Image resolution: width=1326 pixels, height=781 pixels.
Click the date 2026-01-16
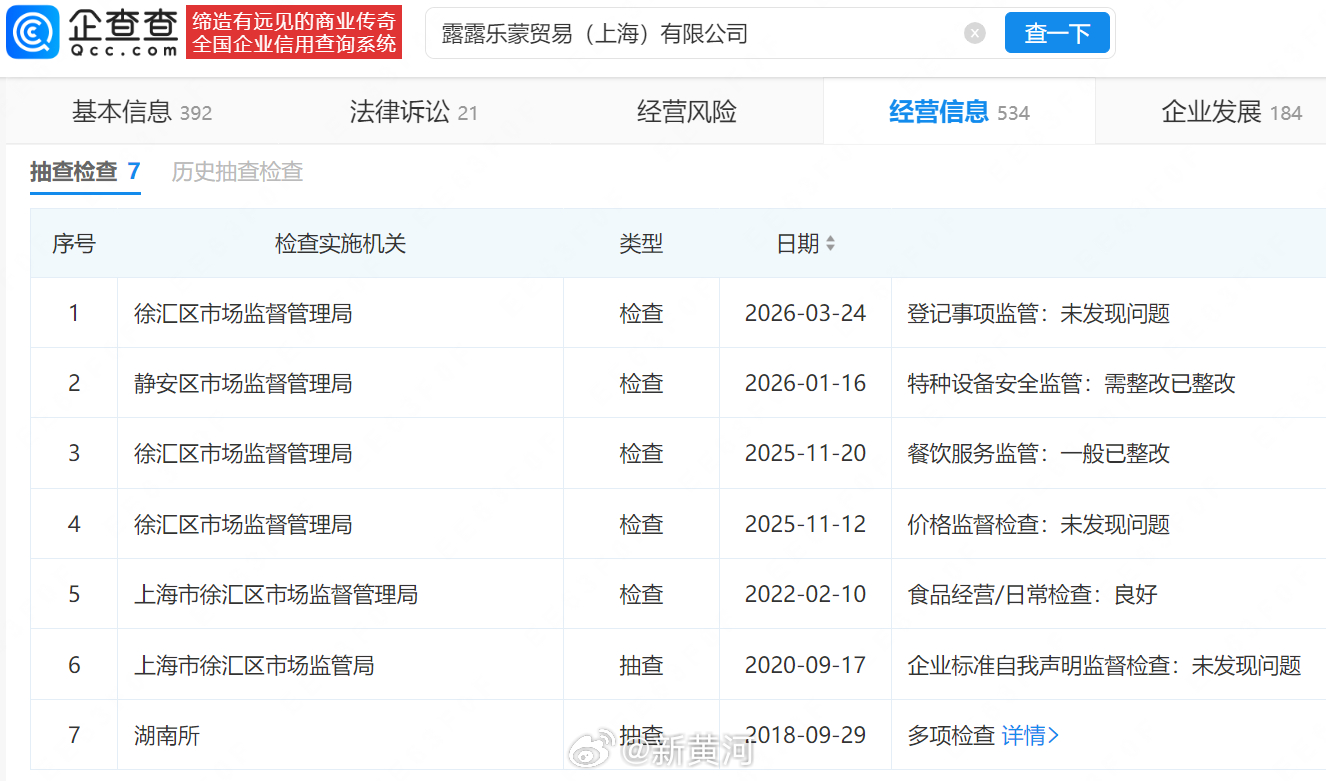[x=805, y=384]
